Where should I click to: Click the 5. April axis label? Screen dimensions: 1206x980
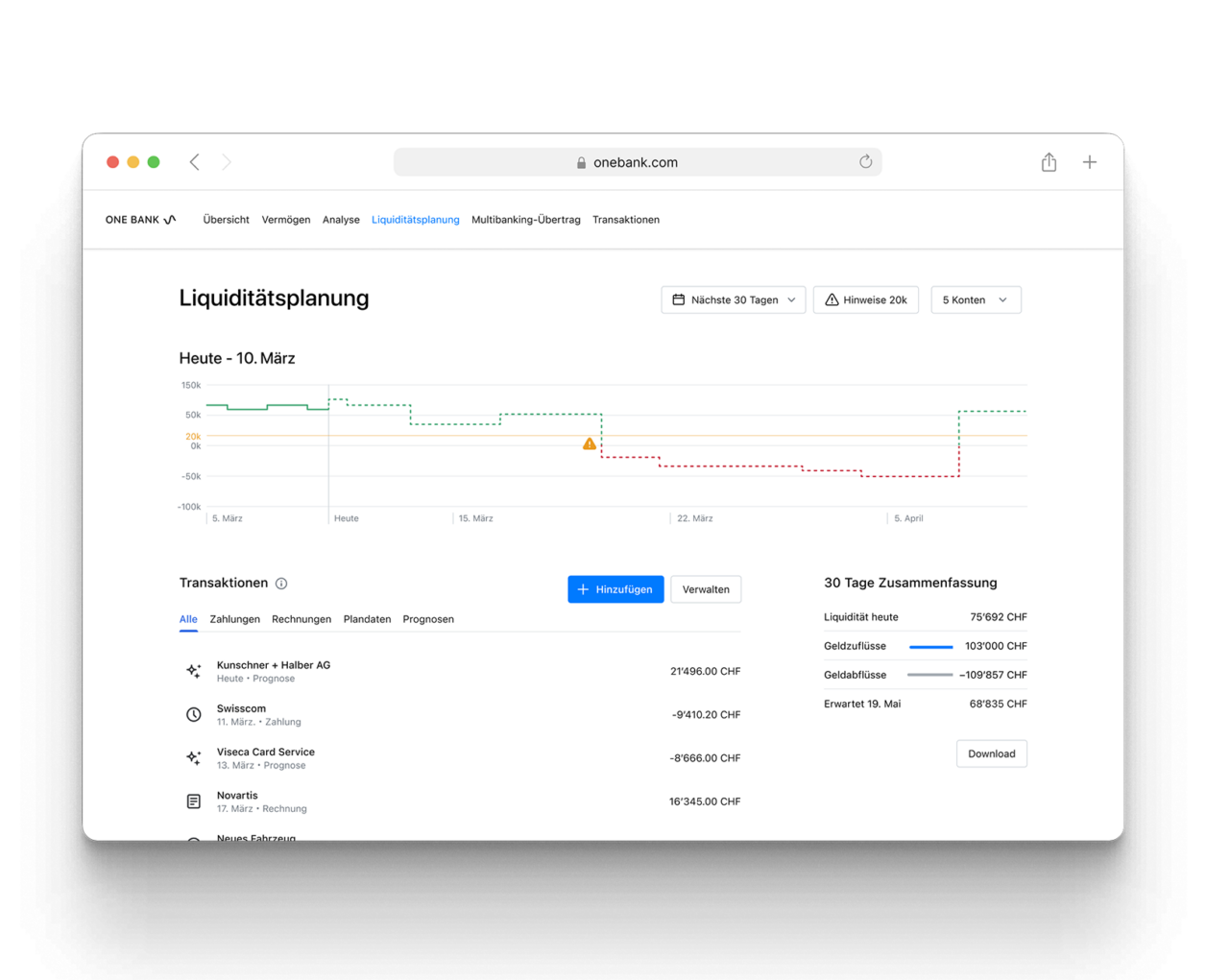coord(908,518)
